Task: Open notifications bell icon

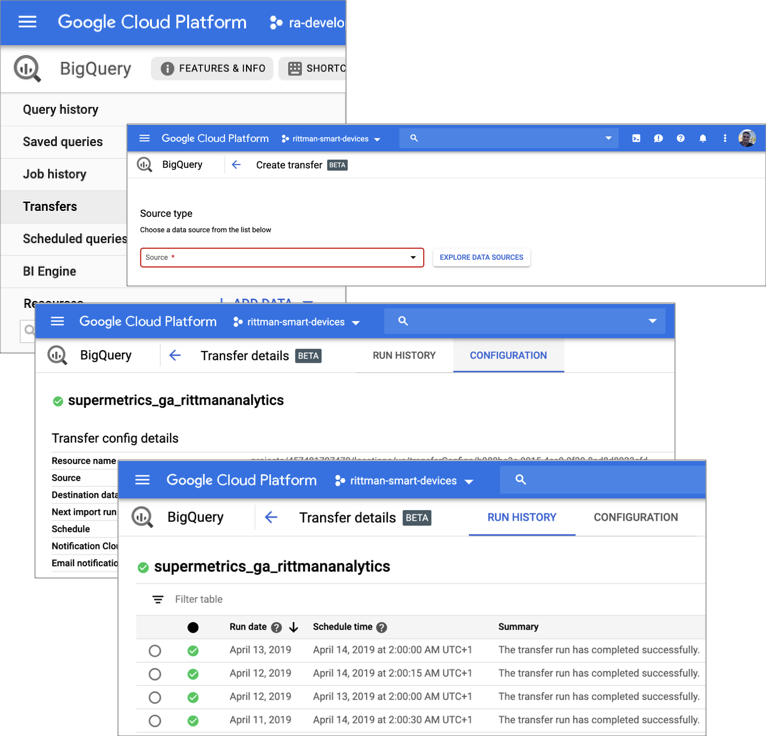Action: tap(702, 138)
